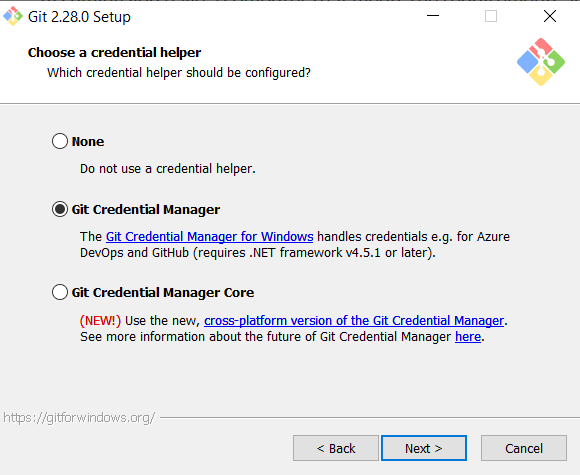Minimize the Git Setup window
580x475 pixels.
point(433,16)
